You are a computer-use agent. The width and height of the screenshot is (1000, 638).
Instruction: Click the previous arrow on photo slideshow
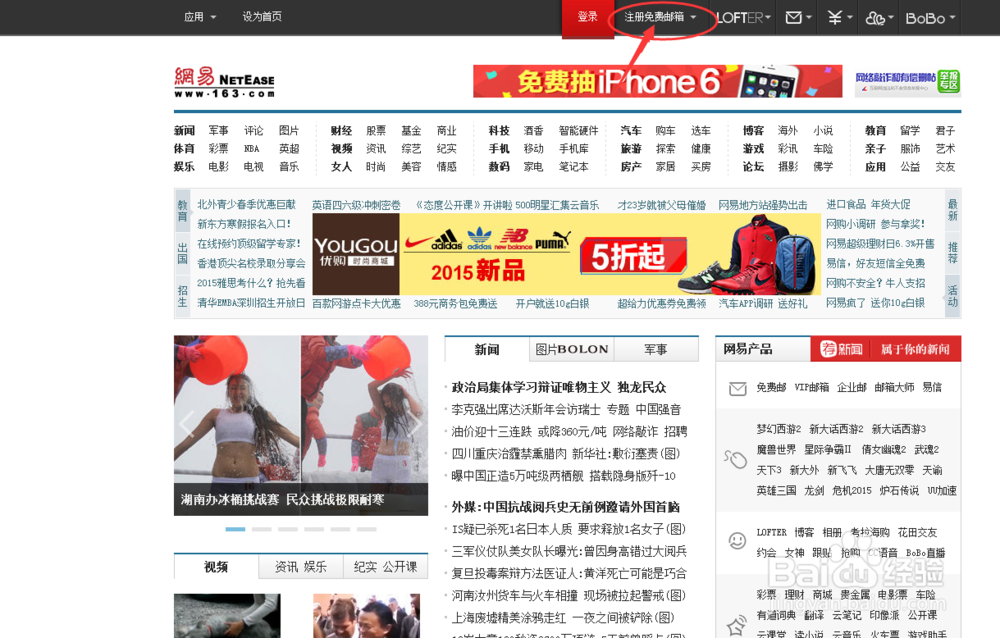186,424
